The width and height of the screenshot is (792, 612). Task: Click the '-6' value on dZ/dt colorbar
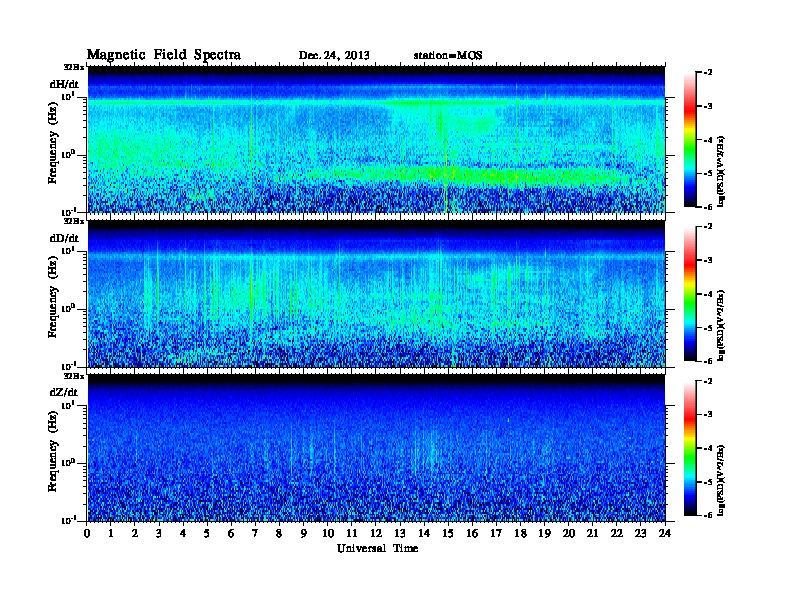[x=707, y=515]
